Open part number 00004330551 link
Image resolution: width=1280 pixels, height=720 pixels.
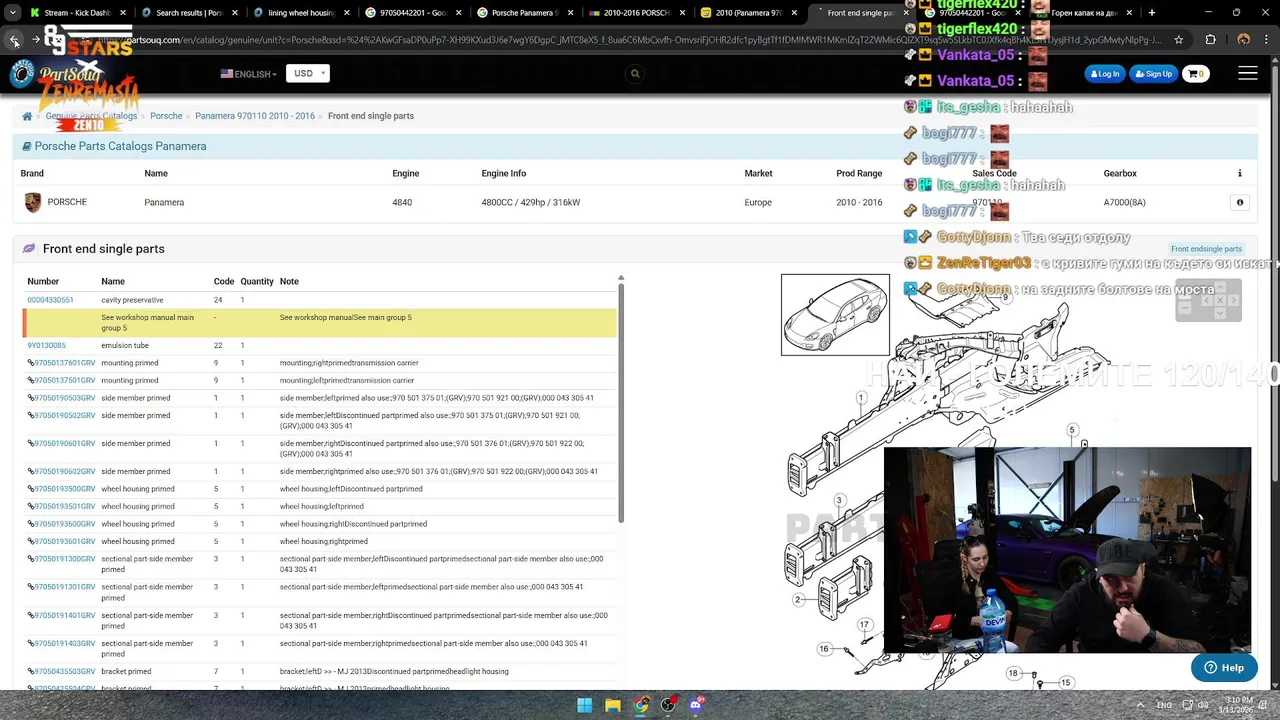coord(50,300)
